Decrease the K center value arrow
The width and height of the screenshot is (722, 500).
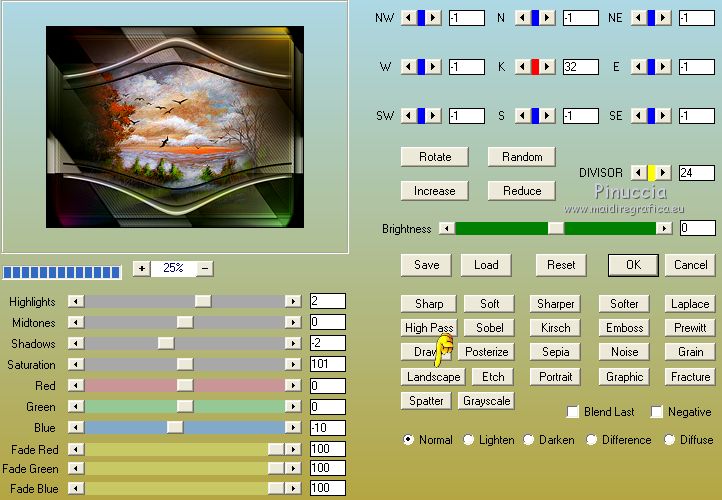pyautogui.click(x=522, y=67)
